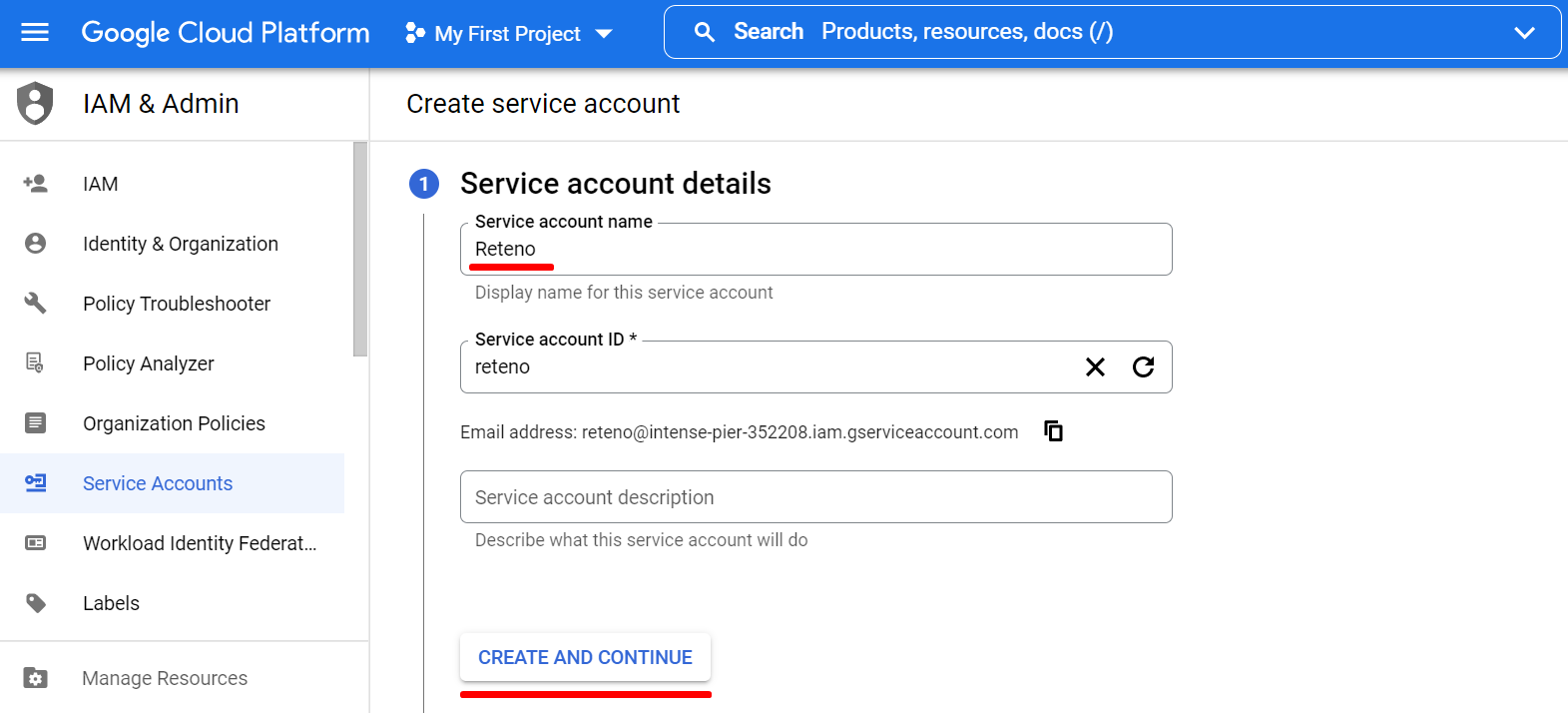Screen dimensions: 1568x713
Task: Regenerate the Service account ID
Action: click(x=1144, y=367)
